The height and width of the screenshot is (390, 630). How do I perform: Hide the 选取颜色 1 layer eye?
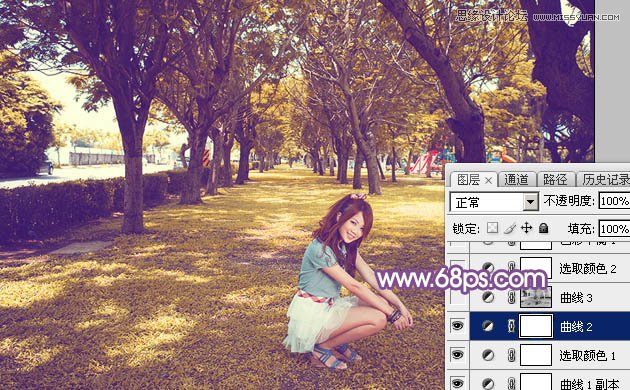click(458, 355)
